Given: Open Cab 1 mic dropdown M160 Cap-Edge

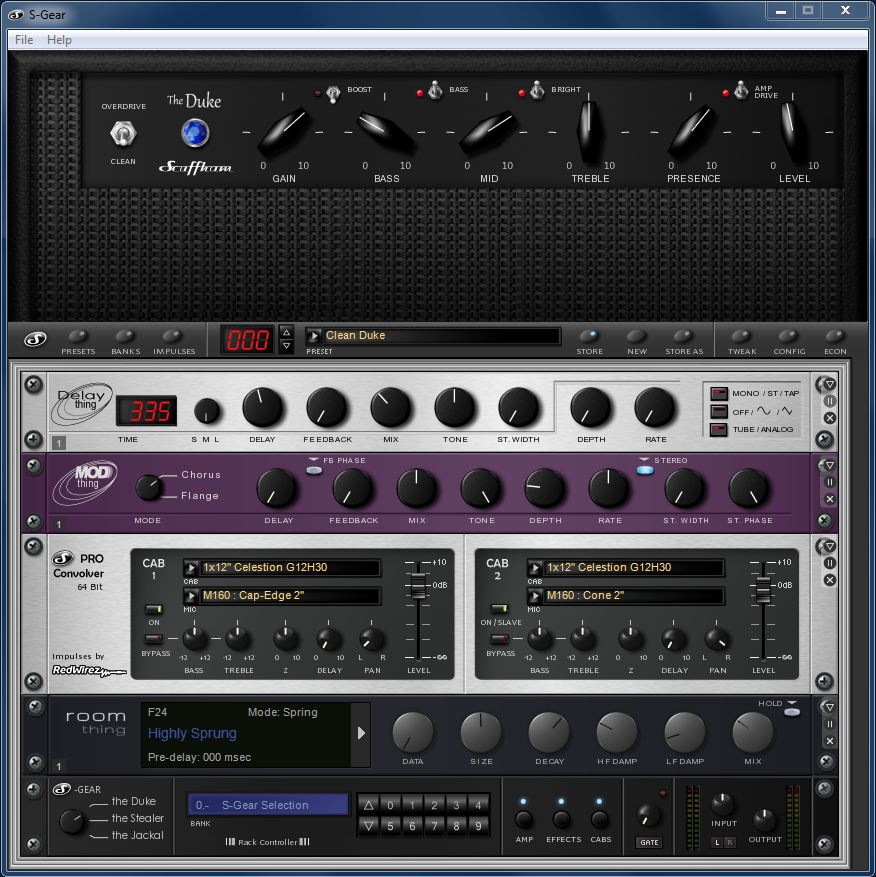Looking at the screenshot, I should 191,596.
